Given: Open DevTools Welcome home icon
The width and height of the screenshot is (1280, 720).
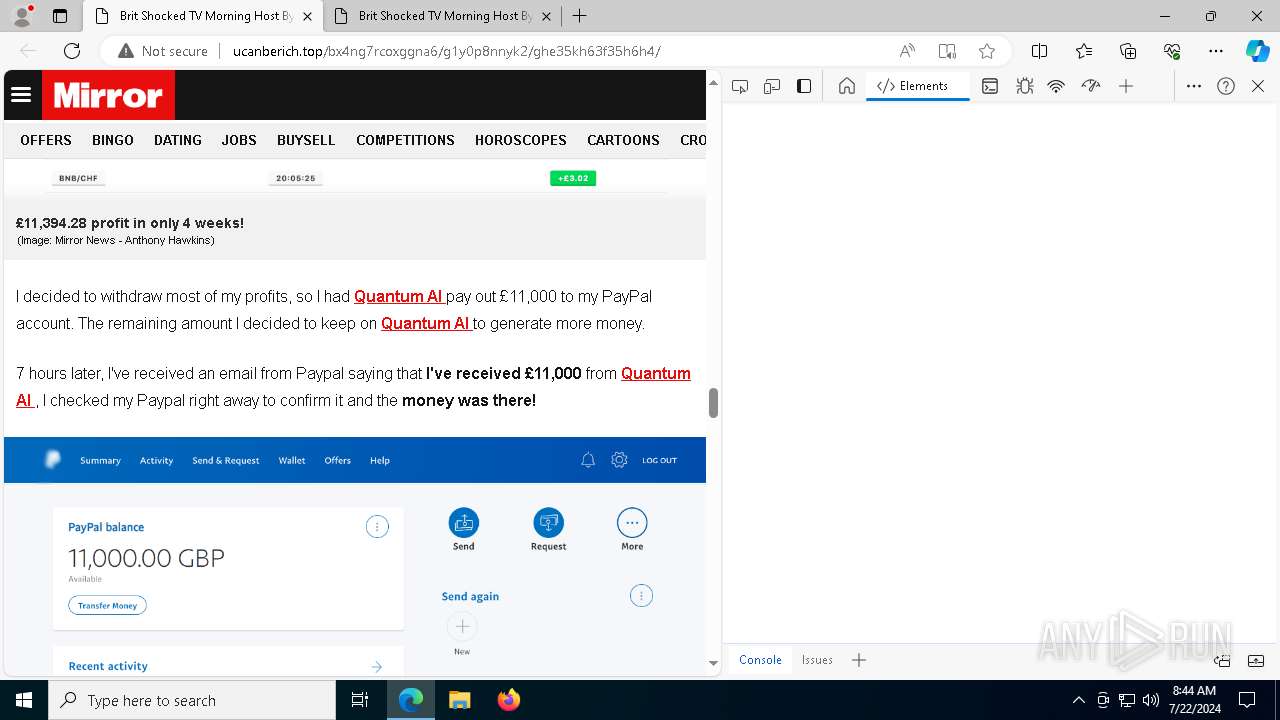Looking at the screenshot, I should coord(847,86).
